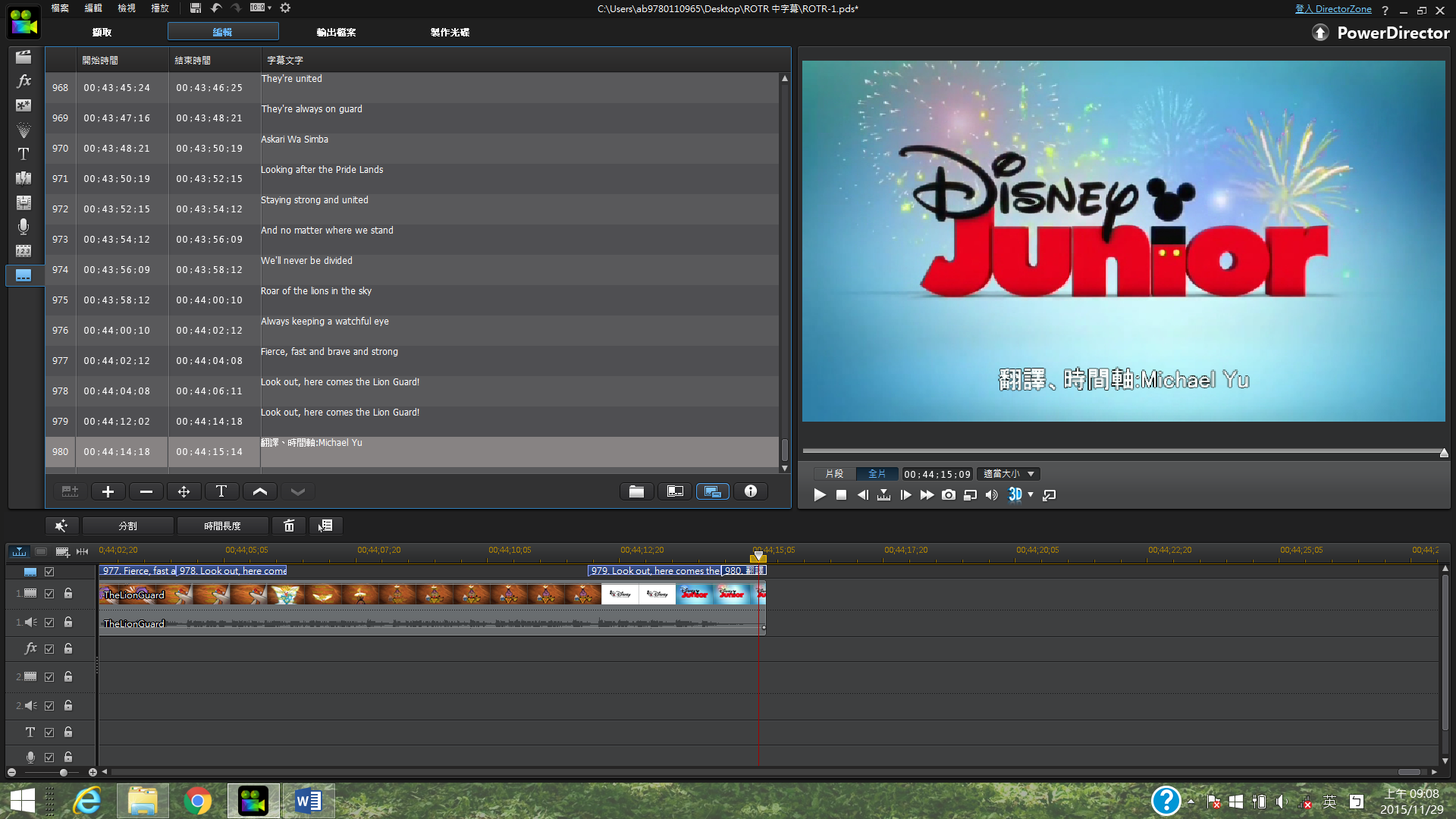The image size is (1456, 819).
Task: Open the Effect Room fx icon
Action: 24,81
